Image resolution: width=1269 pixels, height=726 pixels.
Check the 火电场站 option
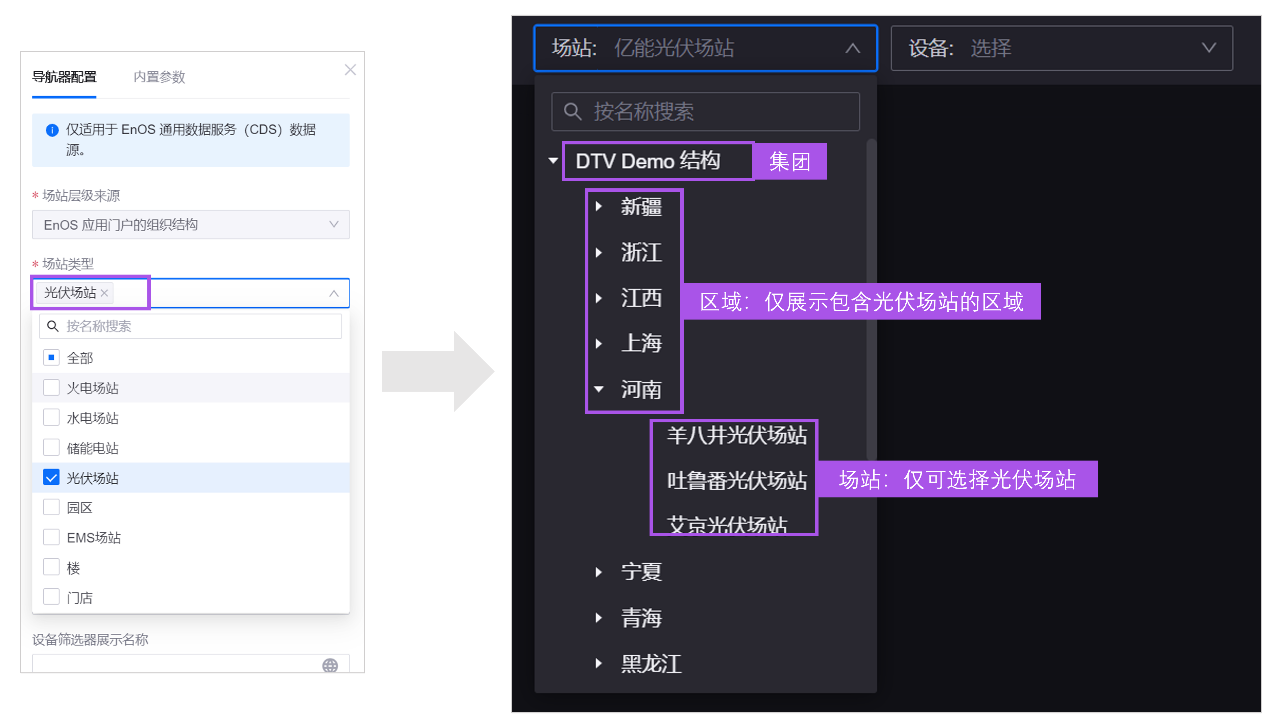tap(52, 388)
